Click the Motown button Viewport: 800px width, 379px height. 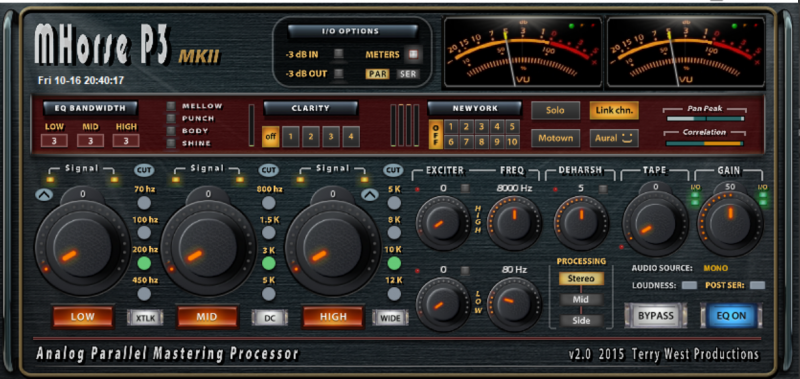tap(555, 138)
